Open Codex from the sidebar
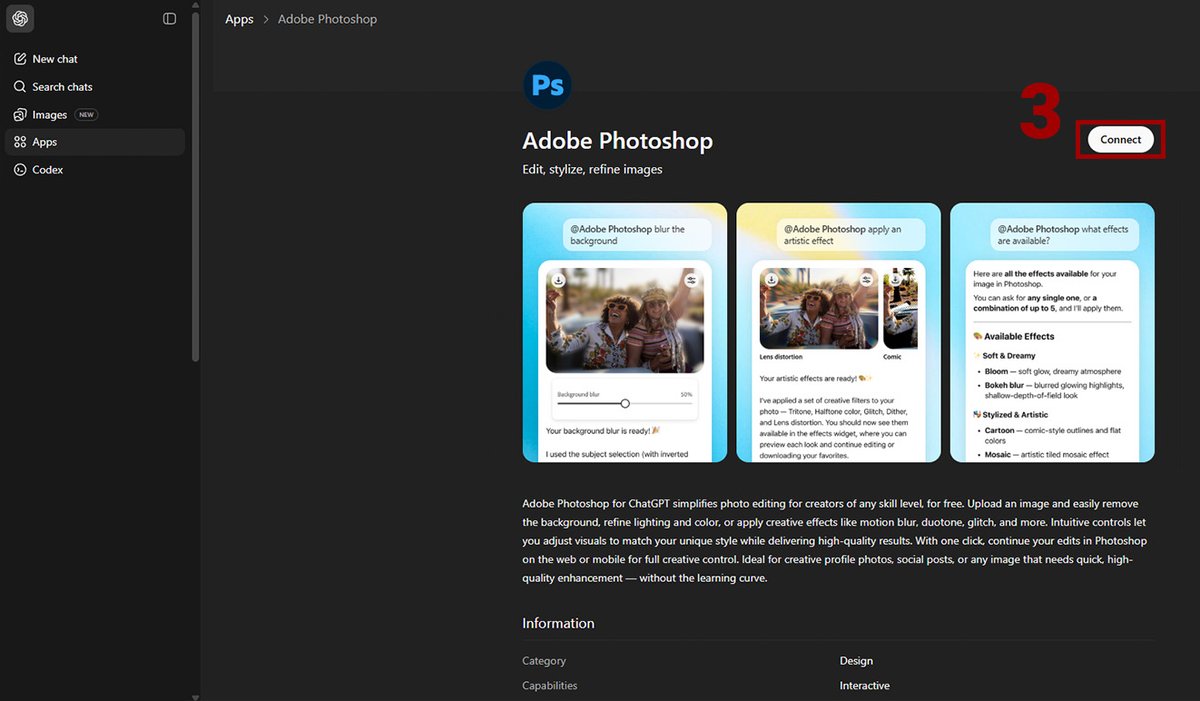The height and width of the screenshot is (701, 1200). click(95, 170)
